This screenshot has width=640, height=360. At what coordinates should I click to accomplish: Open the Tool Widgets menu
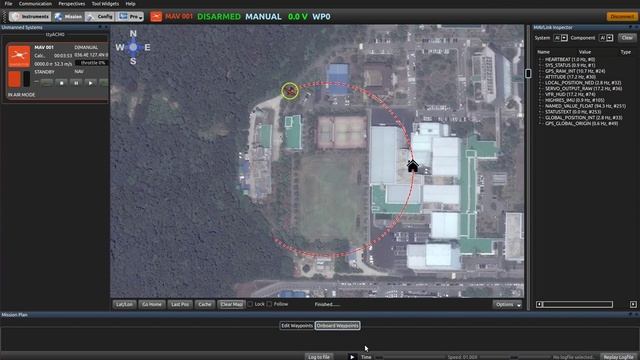pyautogui.click(x=105, y=4)
